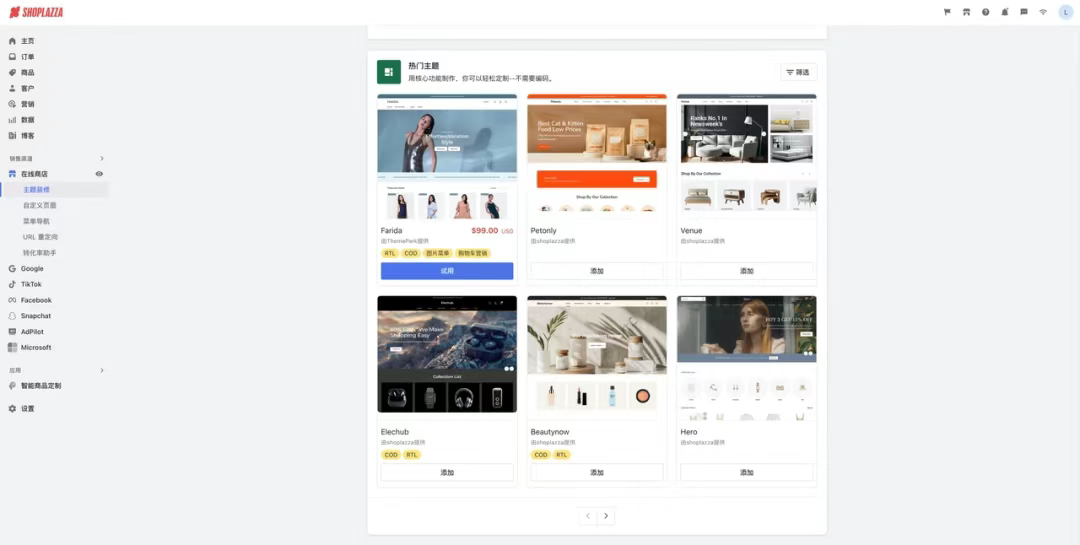
Task: Open the storefront icon in top bar
Action: point(966,12)
